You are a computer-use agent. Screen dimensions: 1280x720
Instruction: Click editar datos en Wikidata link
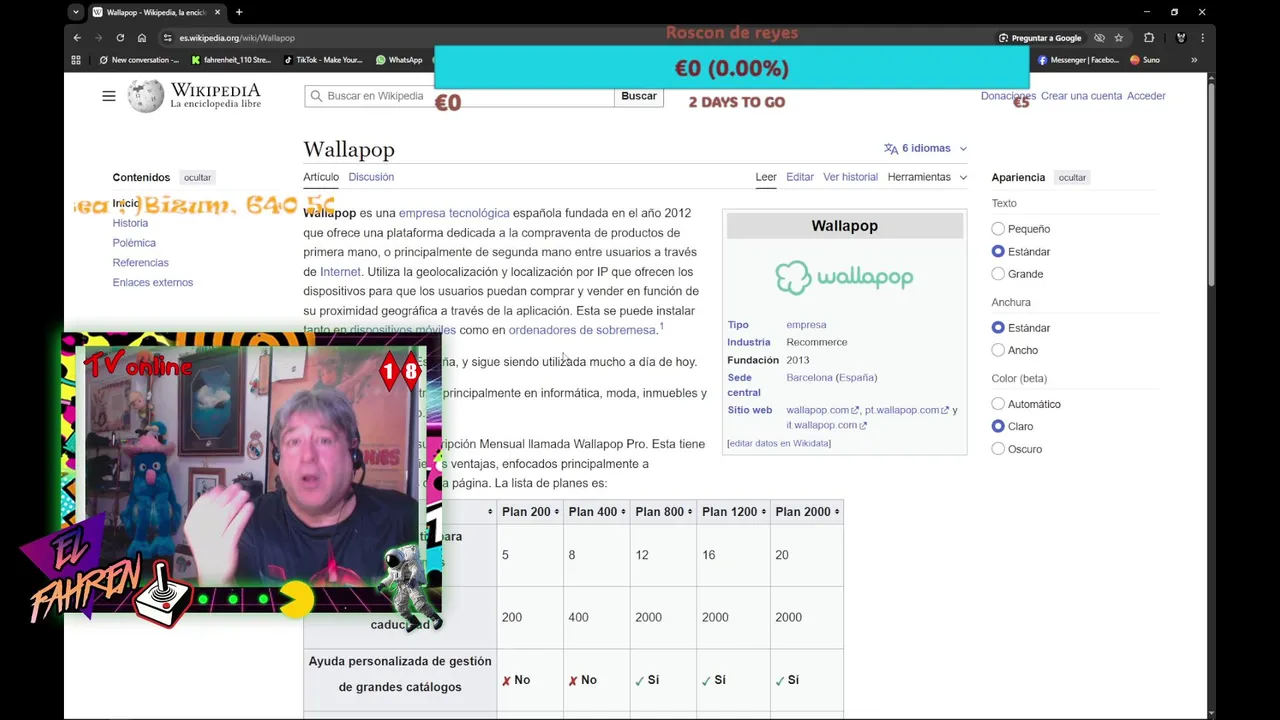pyautogui.click(x=779, y=443)
